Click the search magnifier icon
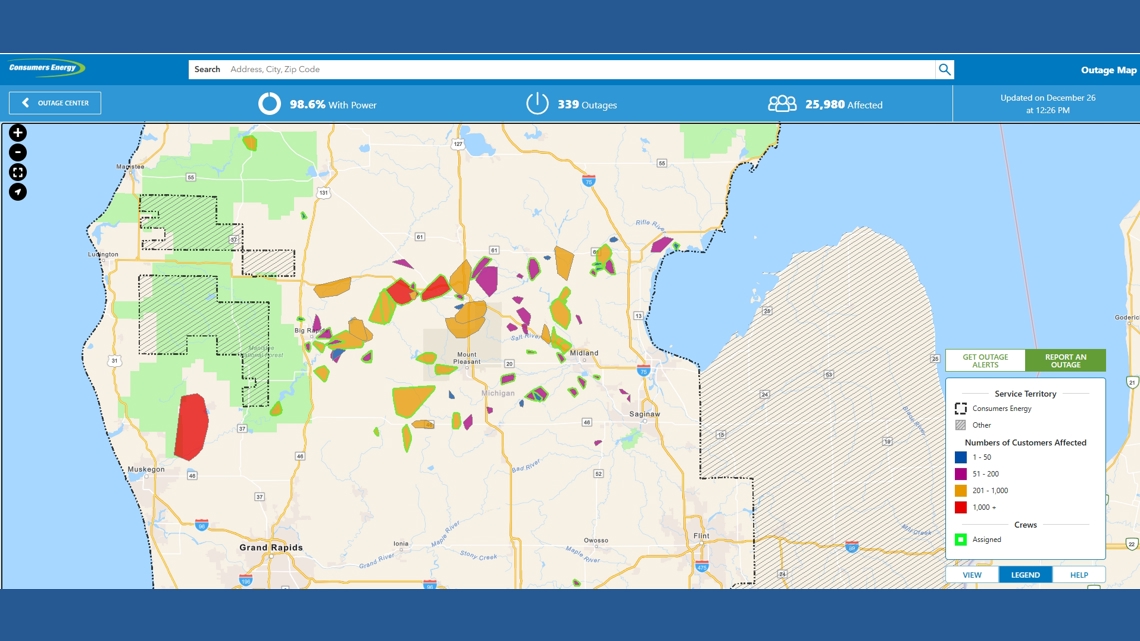 click(x=944, y=69)
